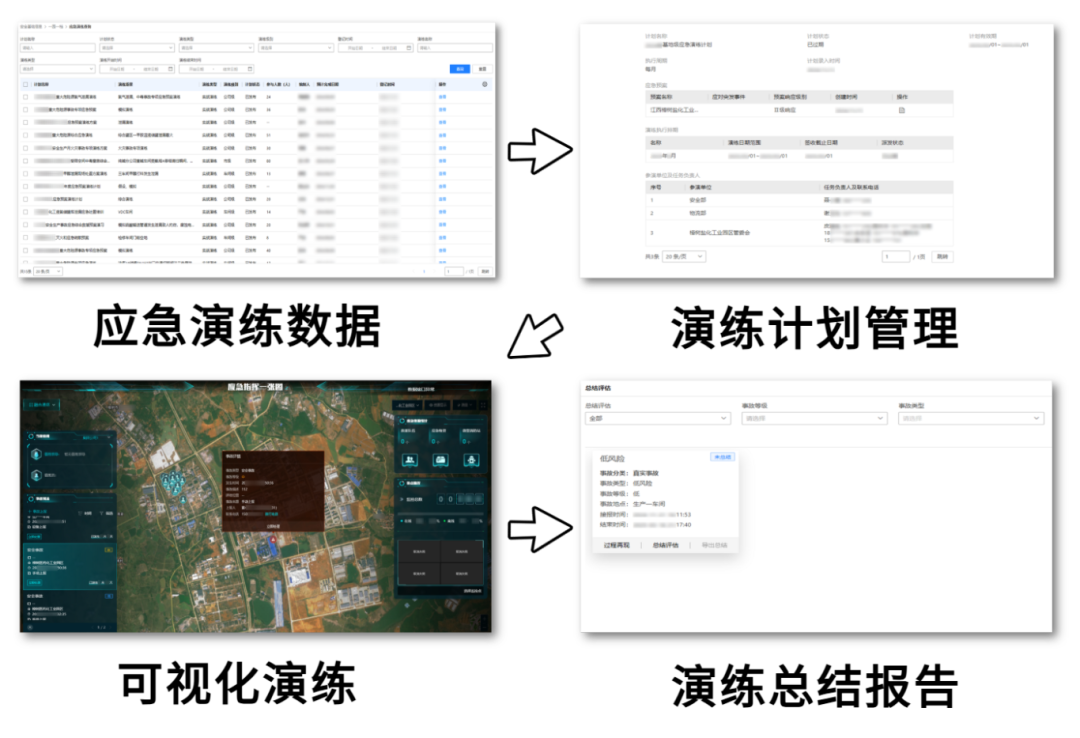This screenshot has height=738, width=1080.
Task: Click the document icon in 操作 column
Action: click(x=901, y=110)
